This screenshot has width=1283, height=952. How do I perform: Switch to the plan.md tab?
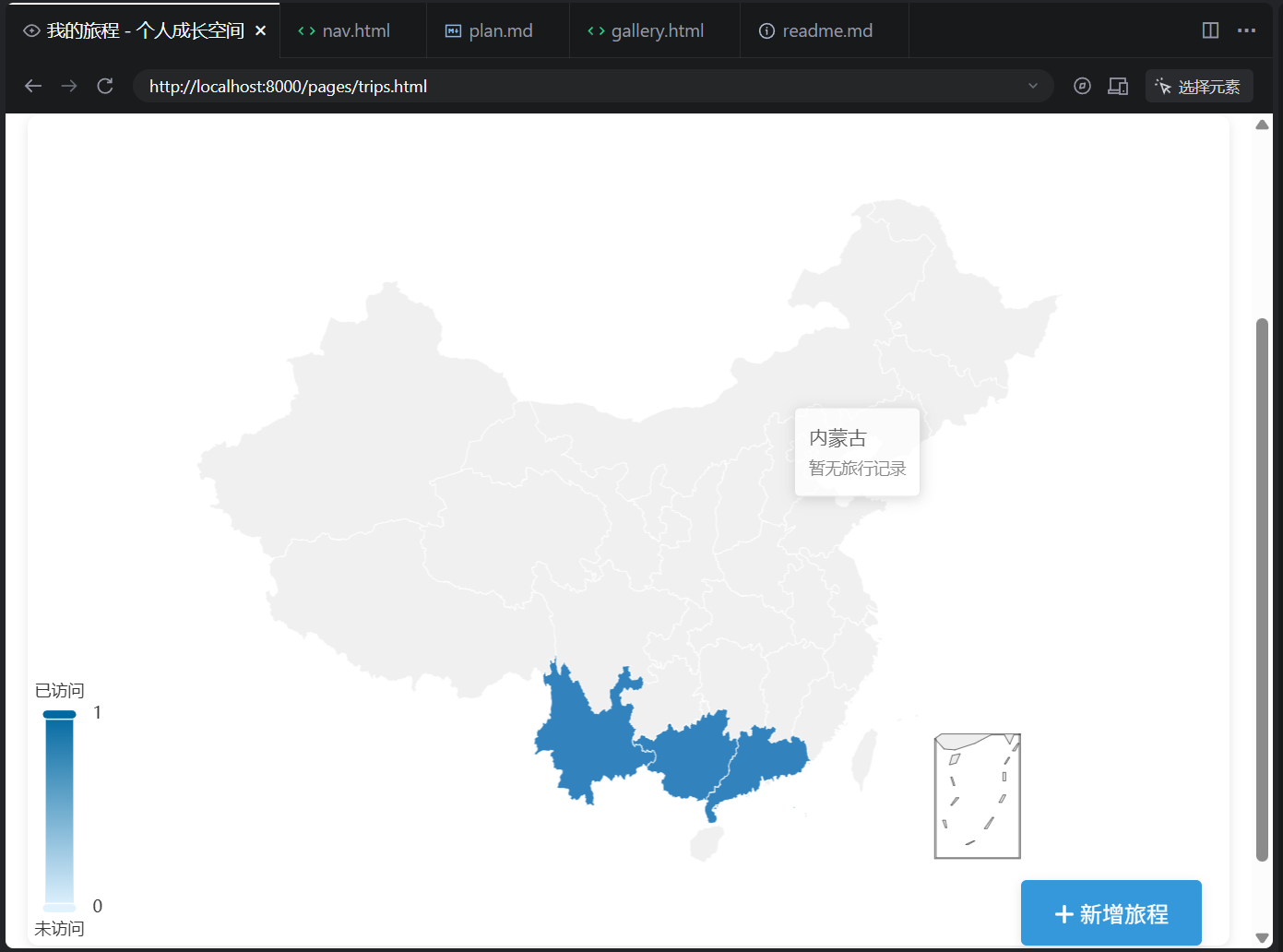click(x=498, y=30)
